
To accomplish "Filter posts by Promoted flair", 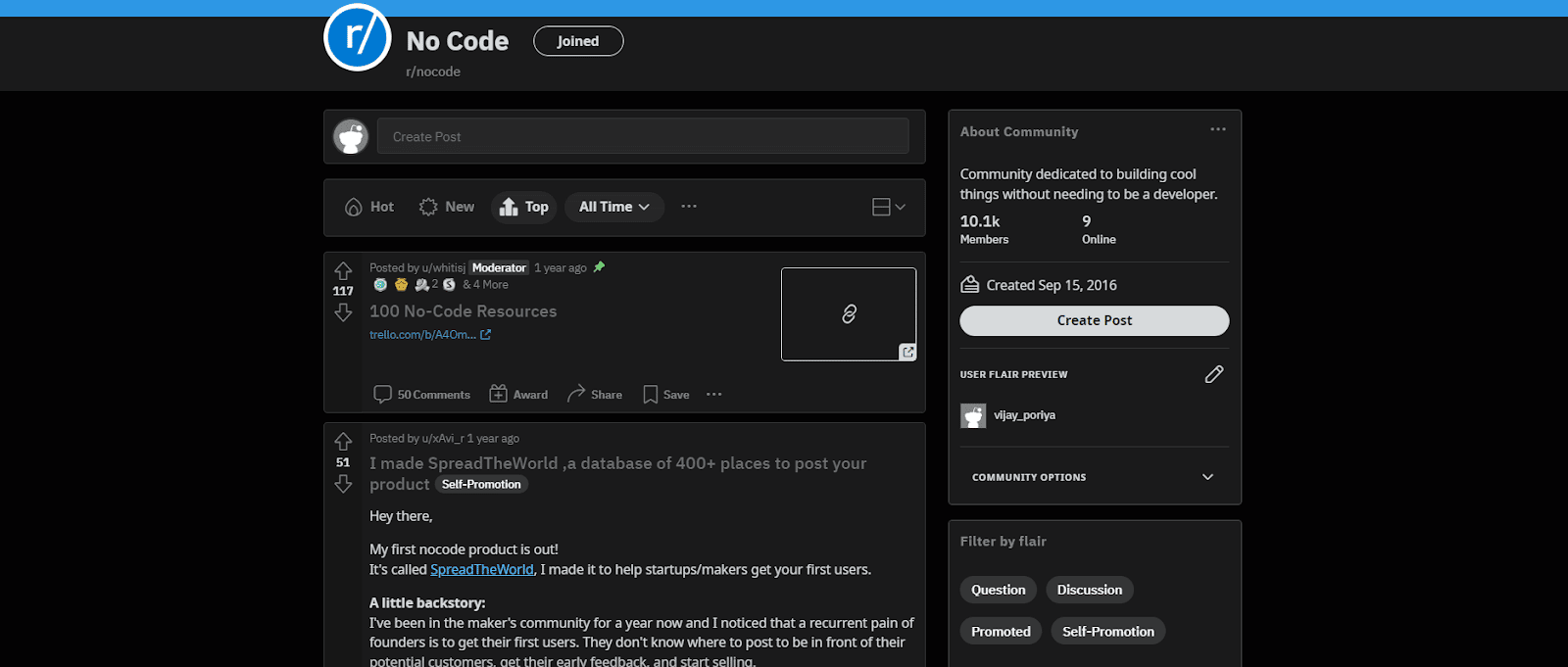I will [x=1001, y=632].
